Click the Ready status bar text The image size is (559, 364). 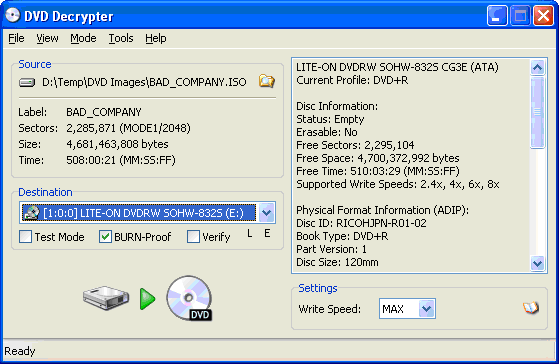20,351
